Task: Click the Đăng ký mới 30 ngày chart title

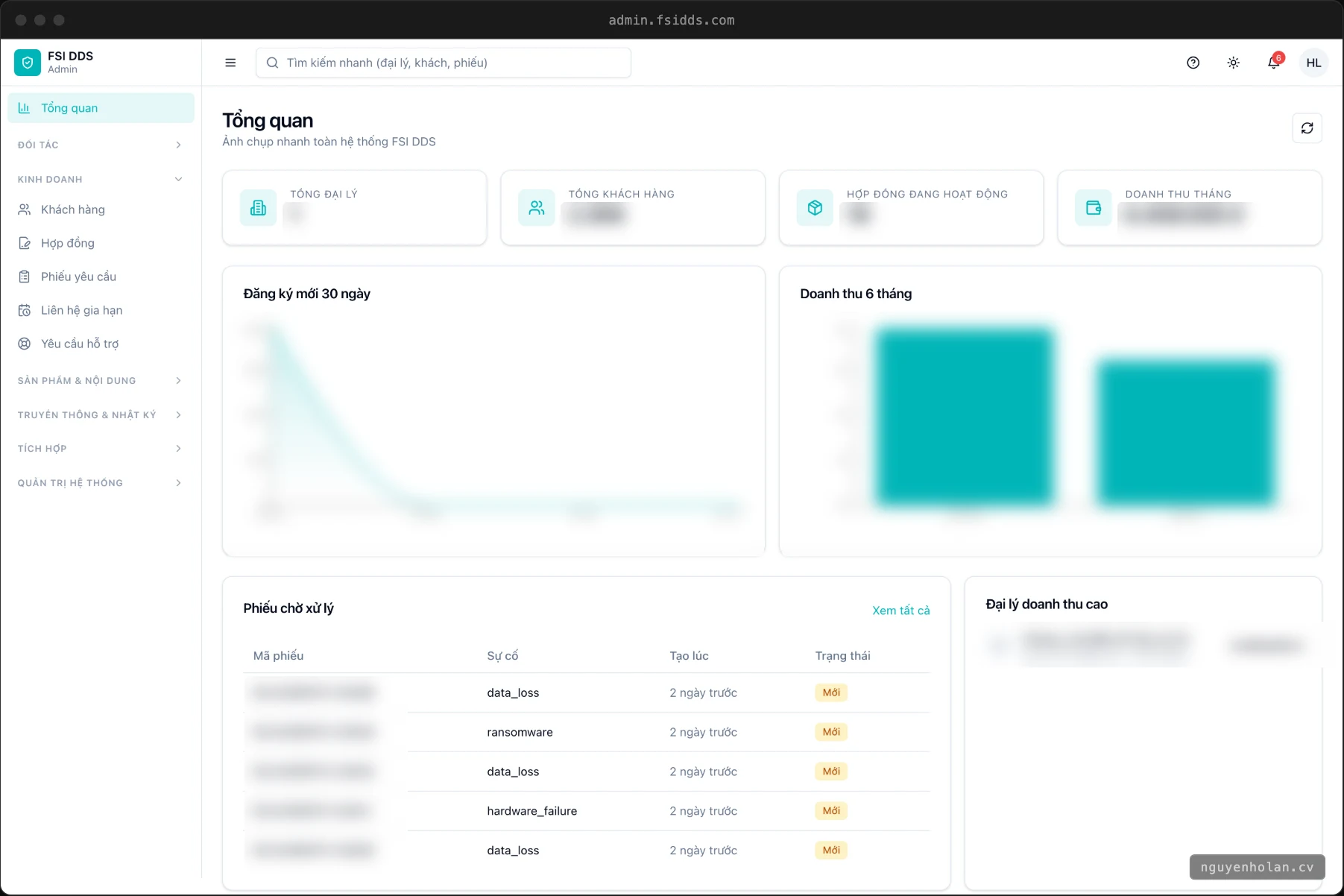Action: point(306,294)
